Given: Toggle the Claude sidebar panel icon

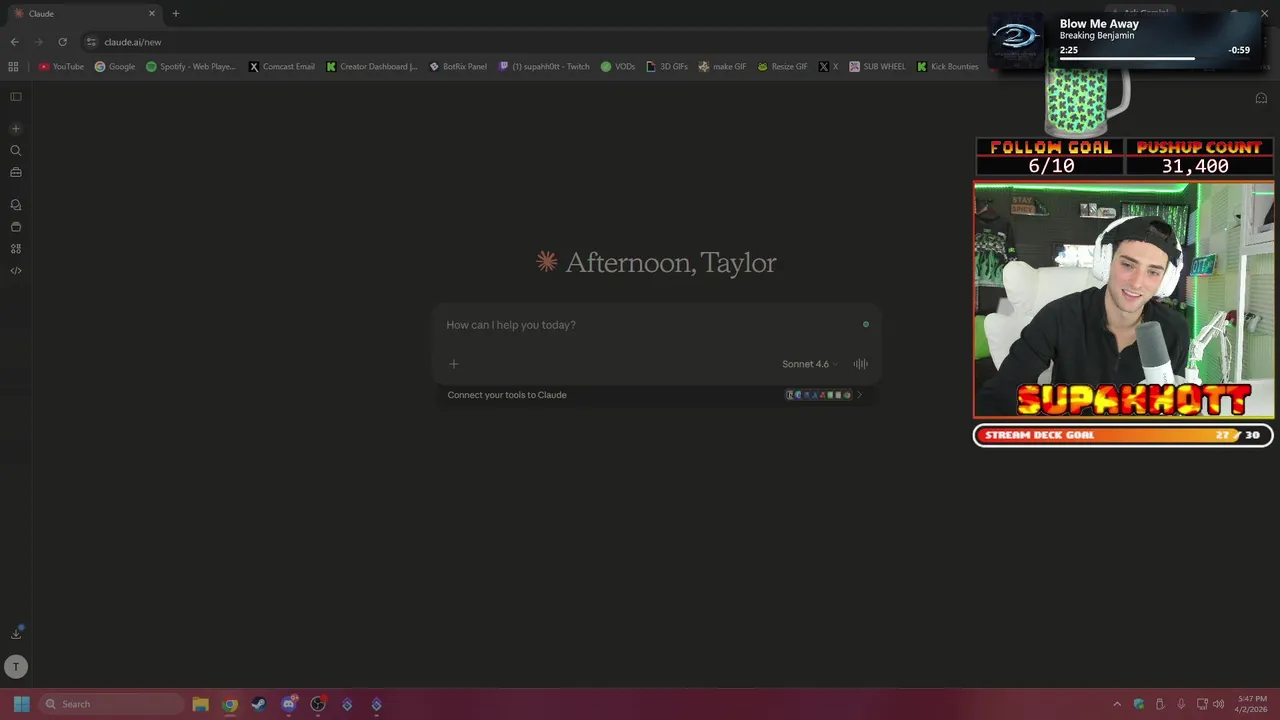Looking at the screenshot, I should [16, 97].
